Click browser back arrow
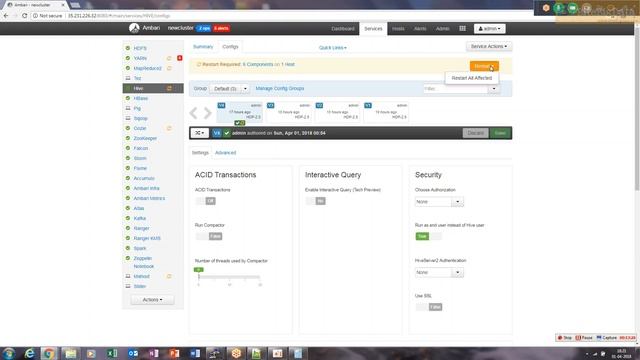 pyautogui.click(x=6, y=16)
